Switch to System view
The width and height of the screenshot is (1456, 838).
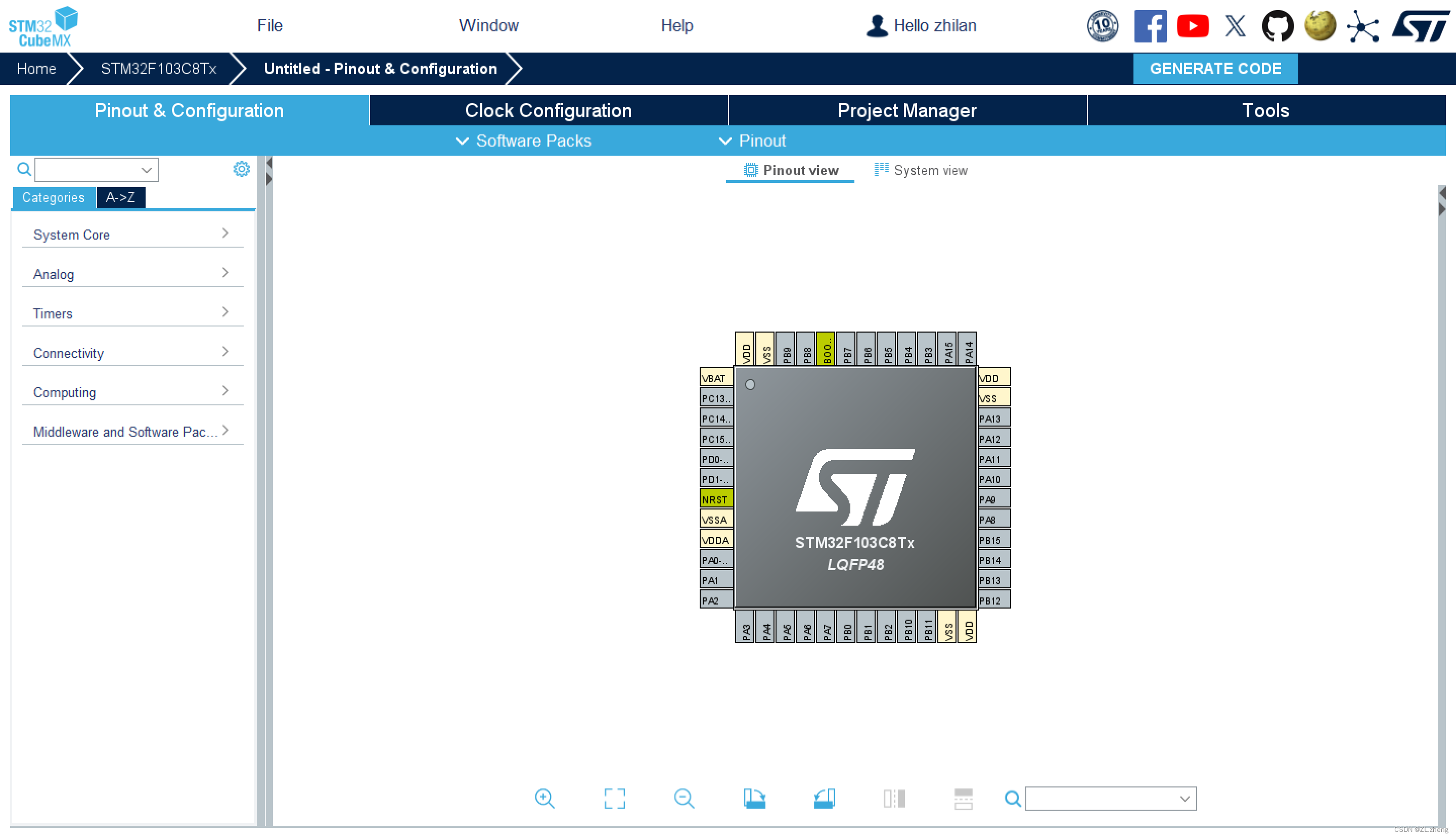pyautogui.click(x=921, y=170)
